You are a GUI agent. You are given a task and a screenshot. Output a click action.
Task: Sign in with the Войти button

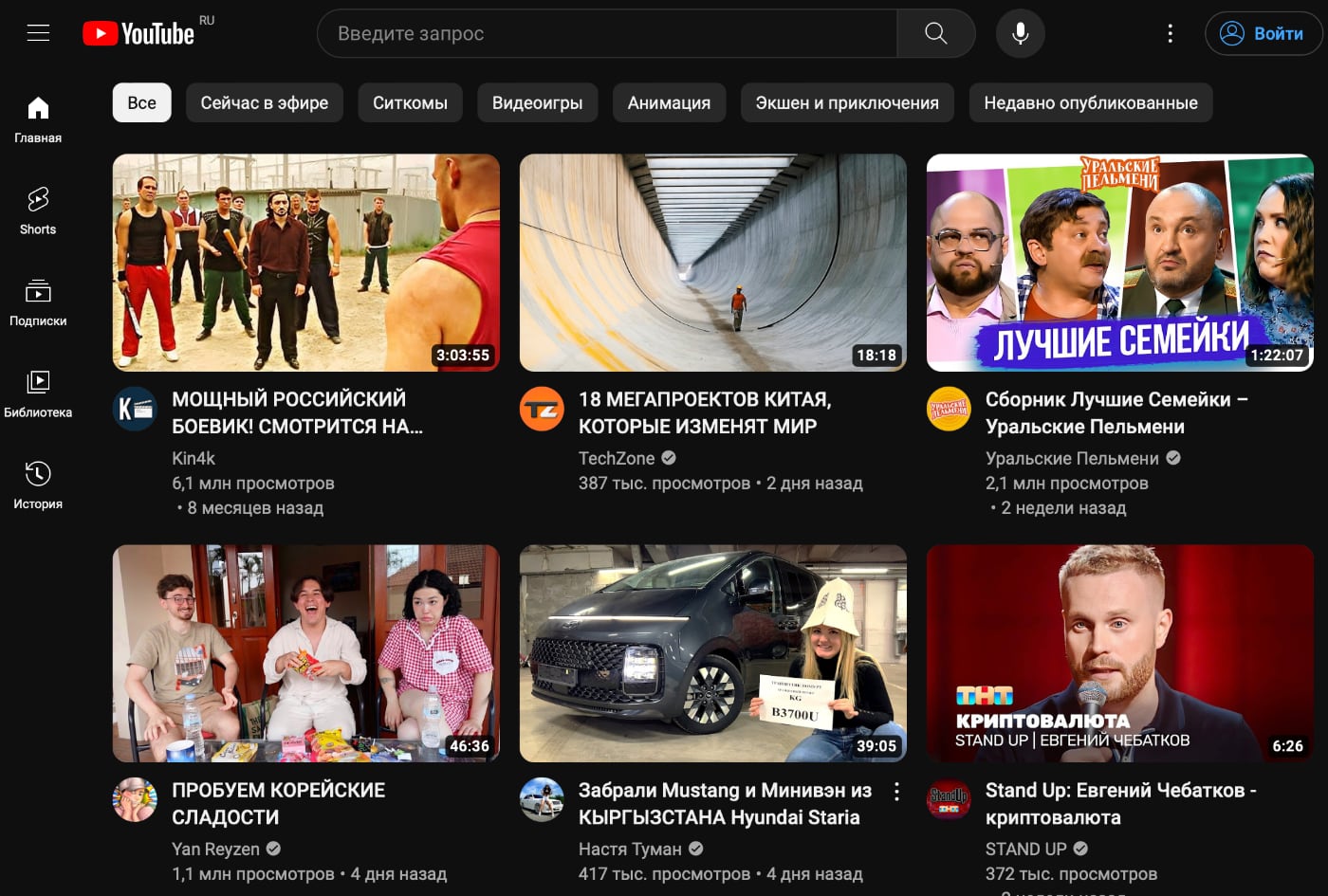coord(1263,33)
